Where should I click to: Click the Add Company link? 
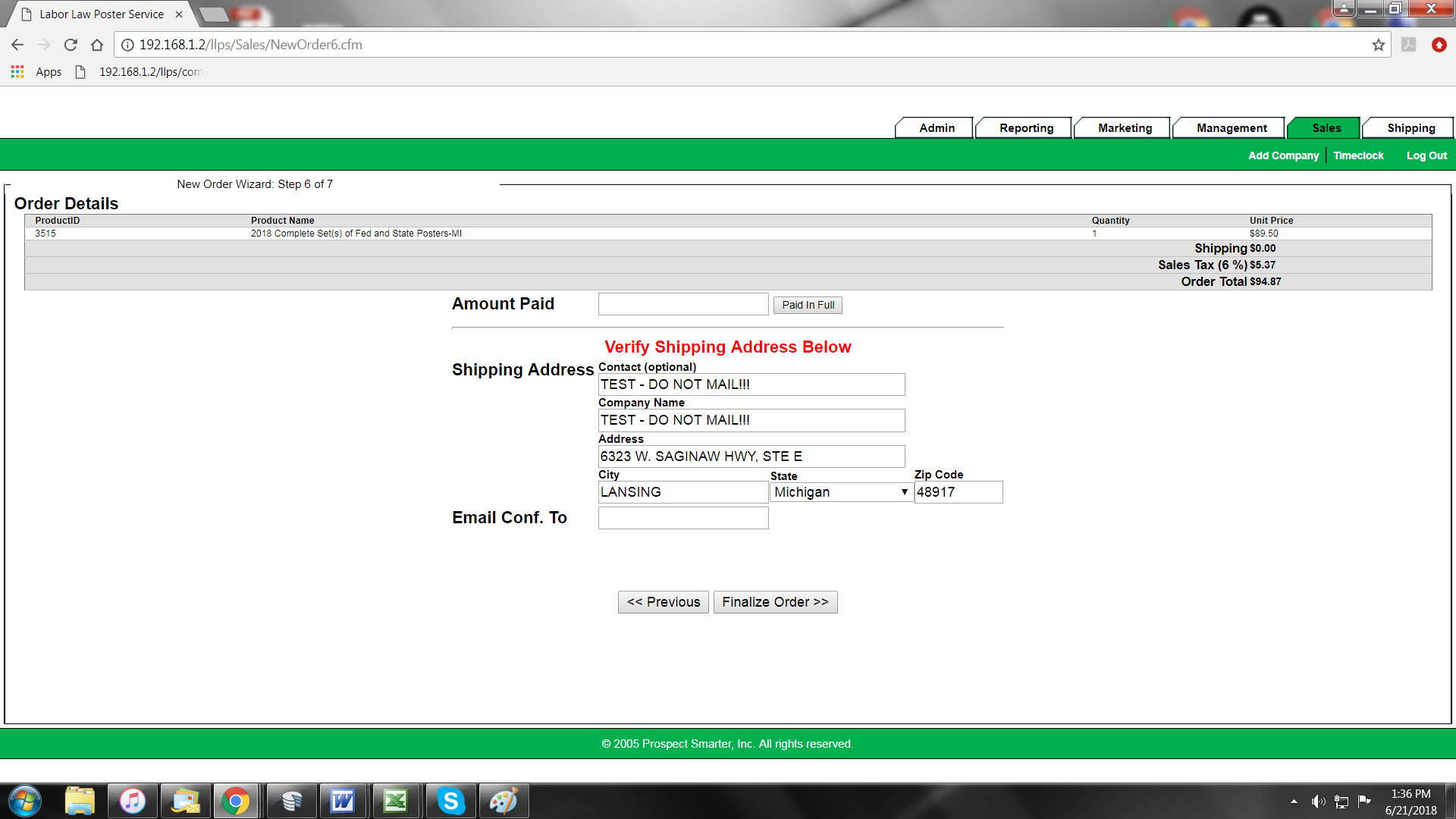pyautogui.click(x=1283, y=155)
